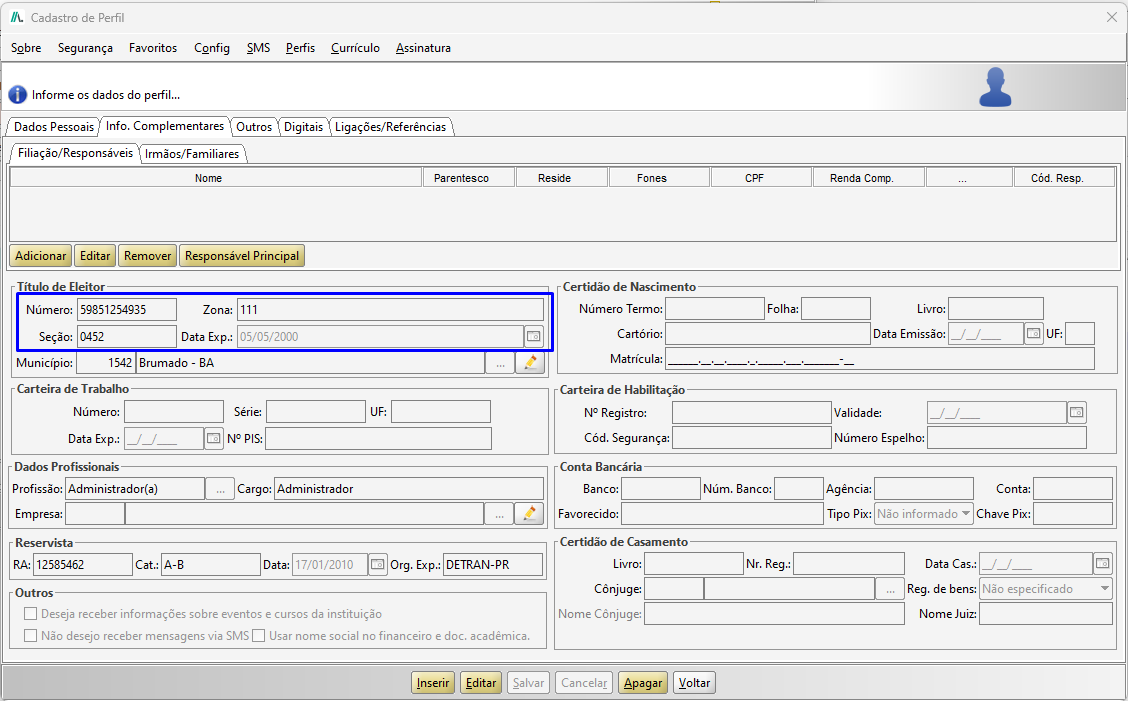Image resolution: width=1128 pixels, height=701 pixels.
Task: Check Usar nome social no financeiro option
Action: pos(258,636)
